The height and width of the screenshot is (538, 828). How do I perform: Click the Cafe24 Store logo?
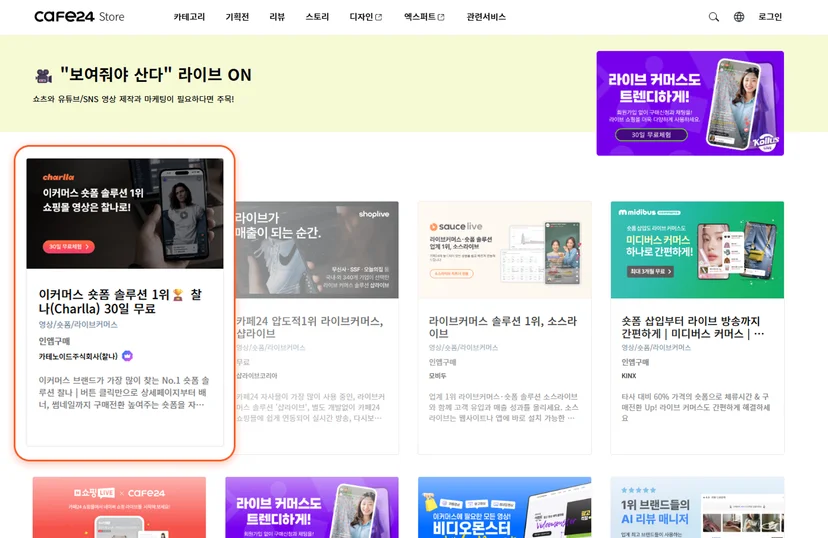(79, 17)
